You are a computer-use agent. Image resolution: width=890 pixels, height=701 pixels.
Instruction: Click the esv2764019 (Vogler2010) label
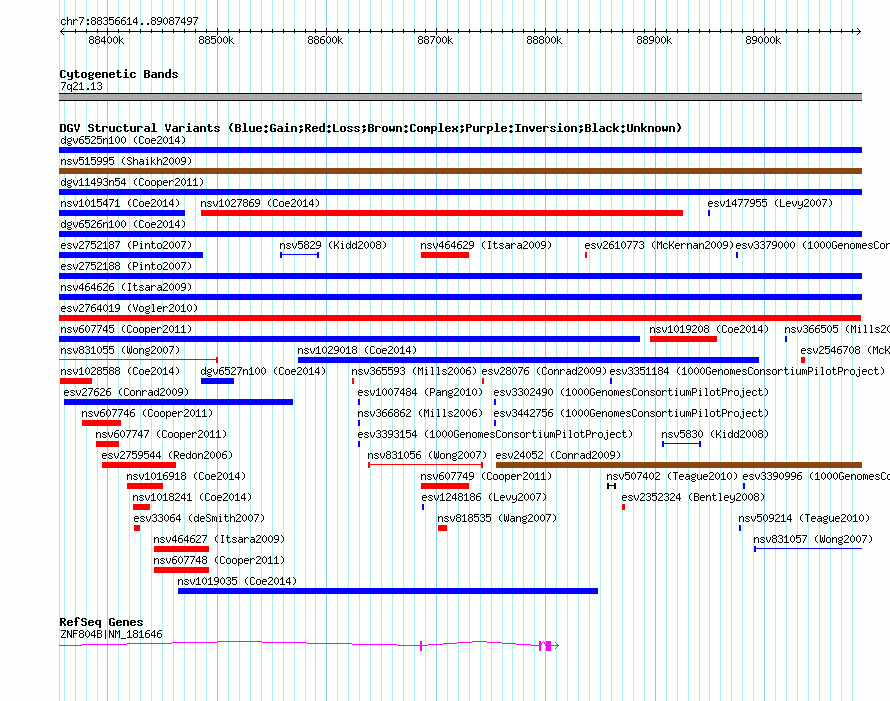click(129, 308)
